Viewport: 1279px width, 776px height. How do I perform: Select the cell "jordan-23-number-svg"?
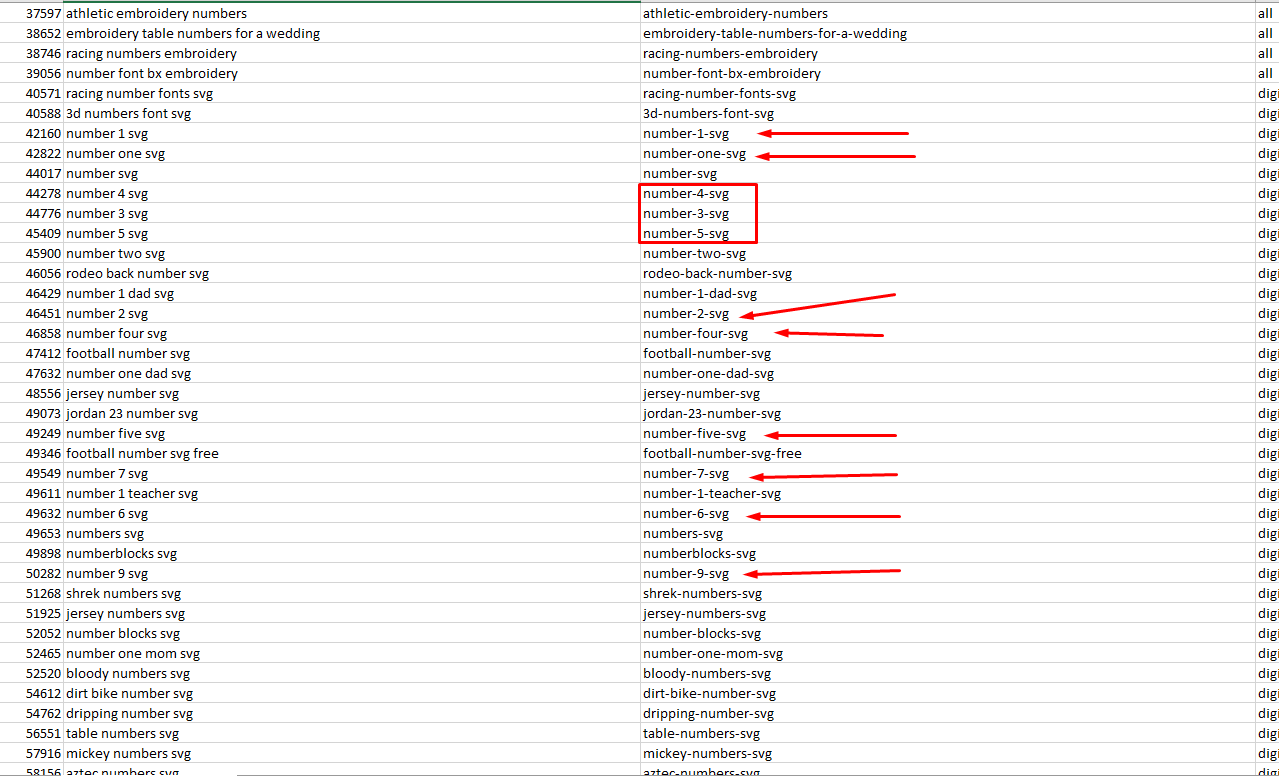point(712,414)
